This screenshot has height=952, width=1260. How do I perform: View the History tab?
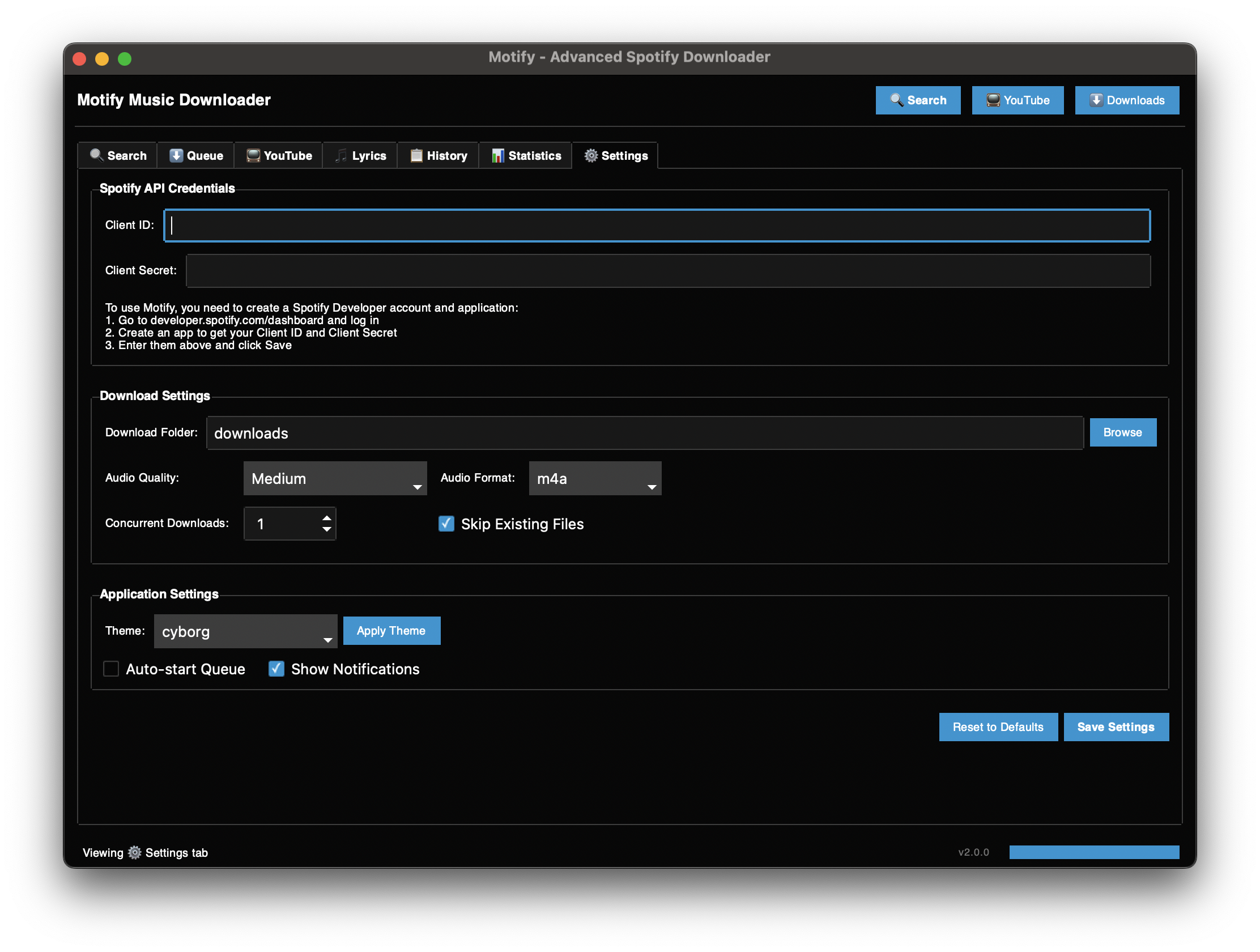[x=438, y=155]
